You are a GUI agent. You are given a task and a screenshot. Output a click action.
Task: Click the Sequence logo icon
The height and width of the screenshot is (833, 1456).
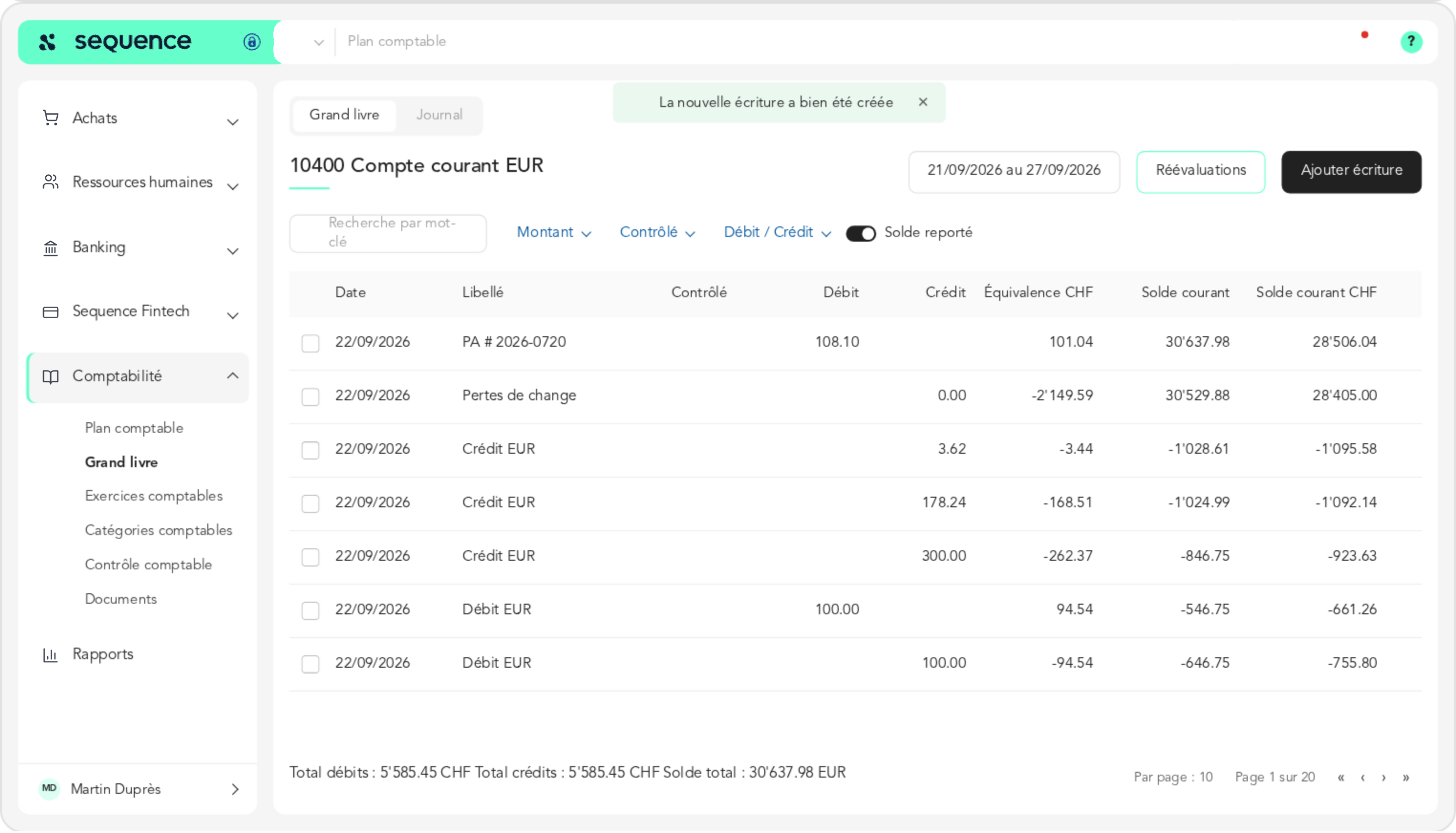[x=47, y=42]
